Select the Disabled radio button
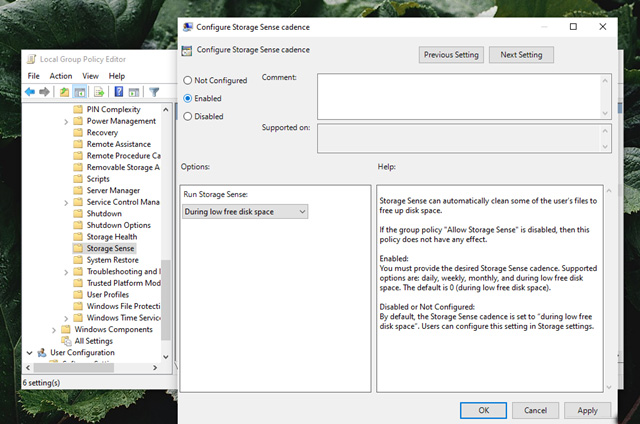Viewport: 640px width, 424px height. 187,116
